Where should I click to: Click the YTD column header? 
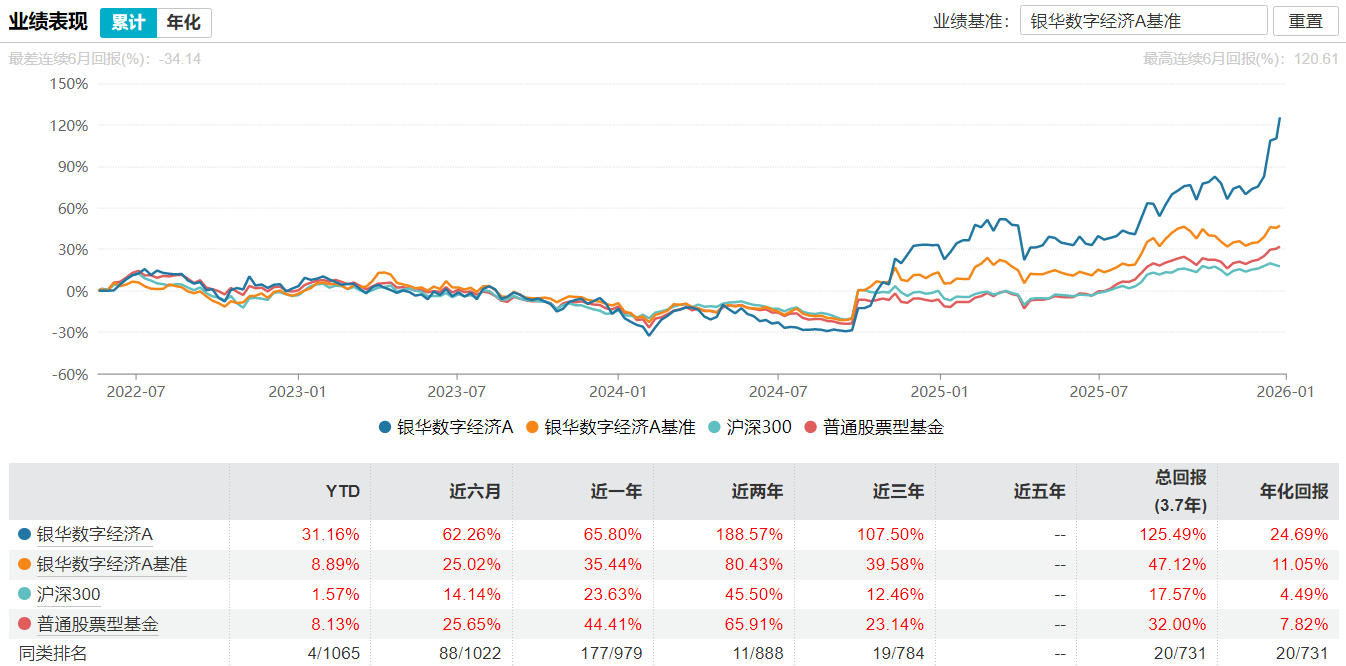pos(342,491)
